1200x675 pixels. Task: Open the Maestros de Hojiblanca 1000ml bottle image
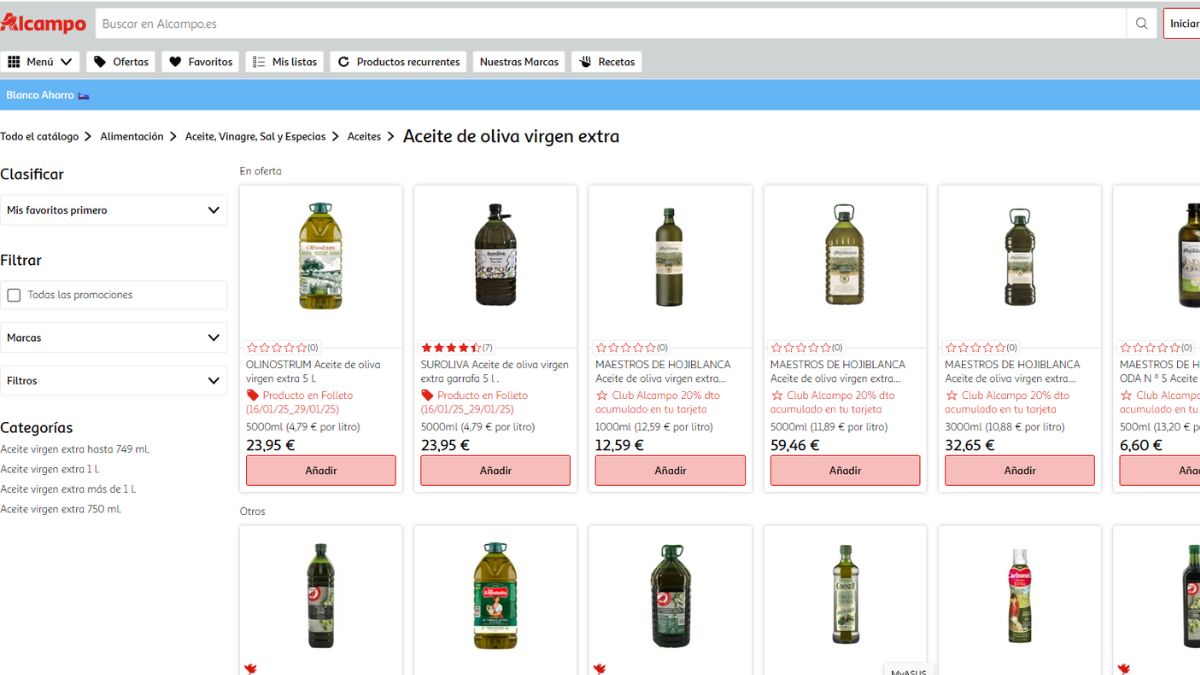click(669, 257)
